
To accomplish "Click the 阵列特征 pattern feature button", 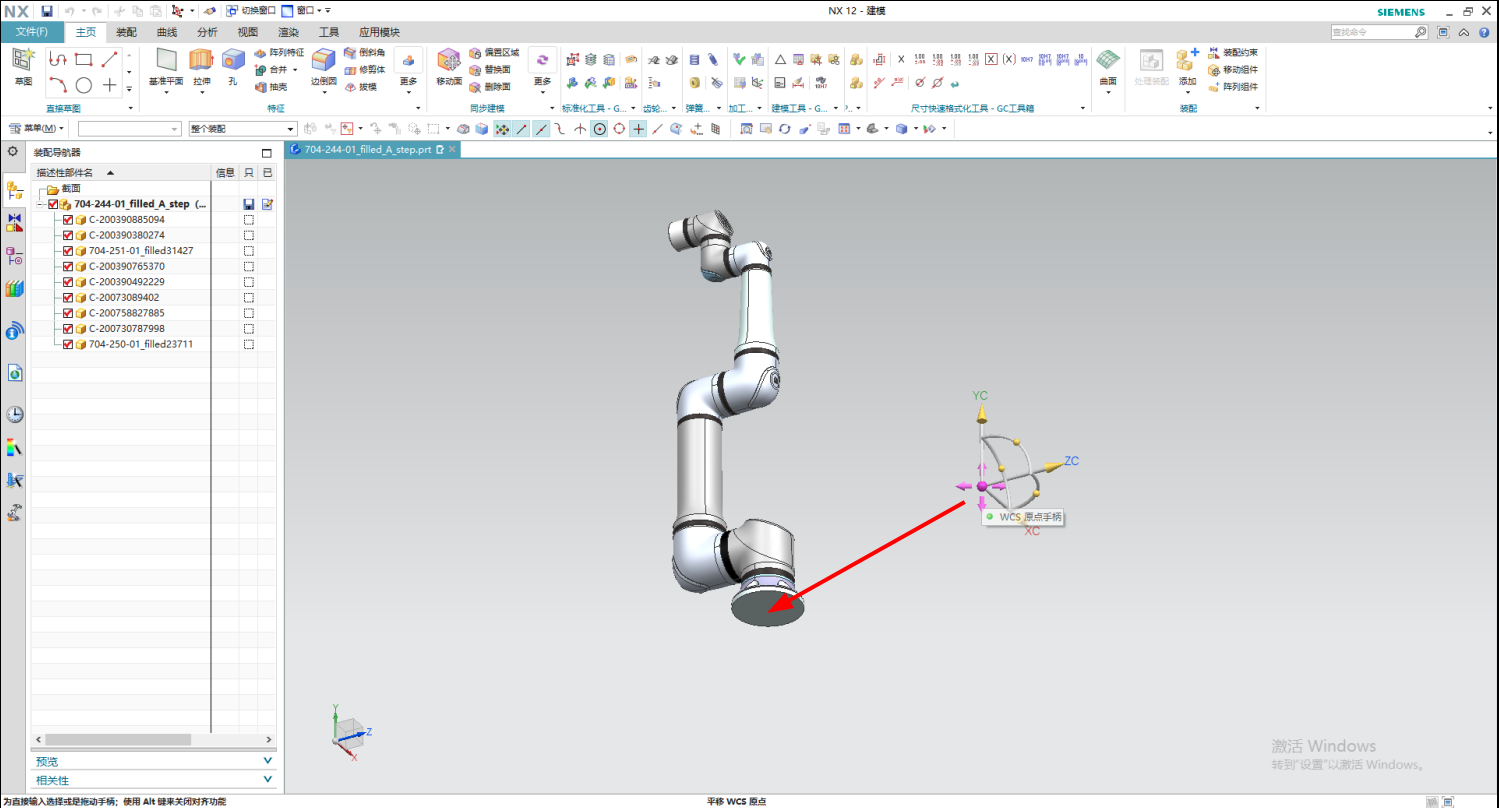I will tap(278, 52).
